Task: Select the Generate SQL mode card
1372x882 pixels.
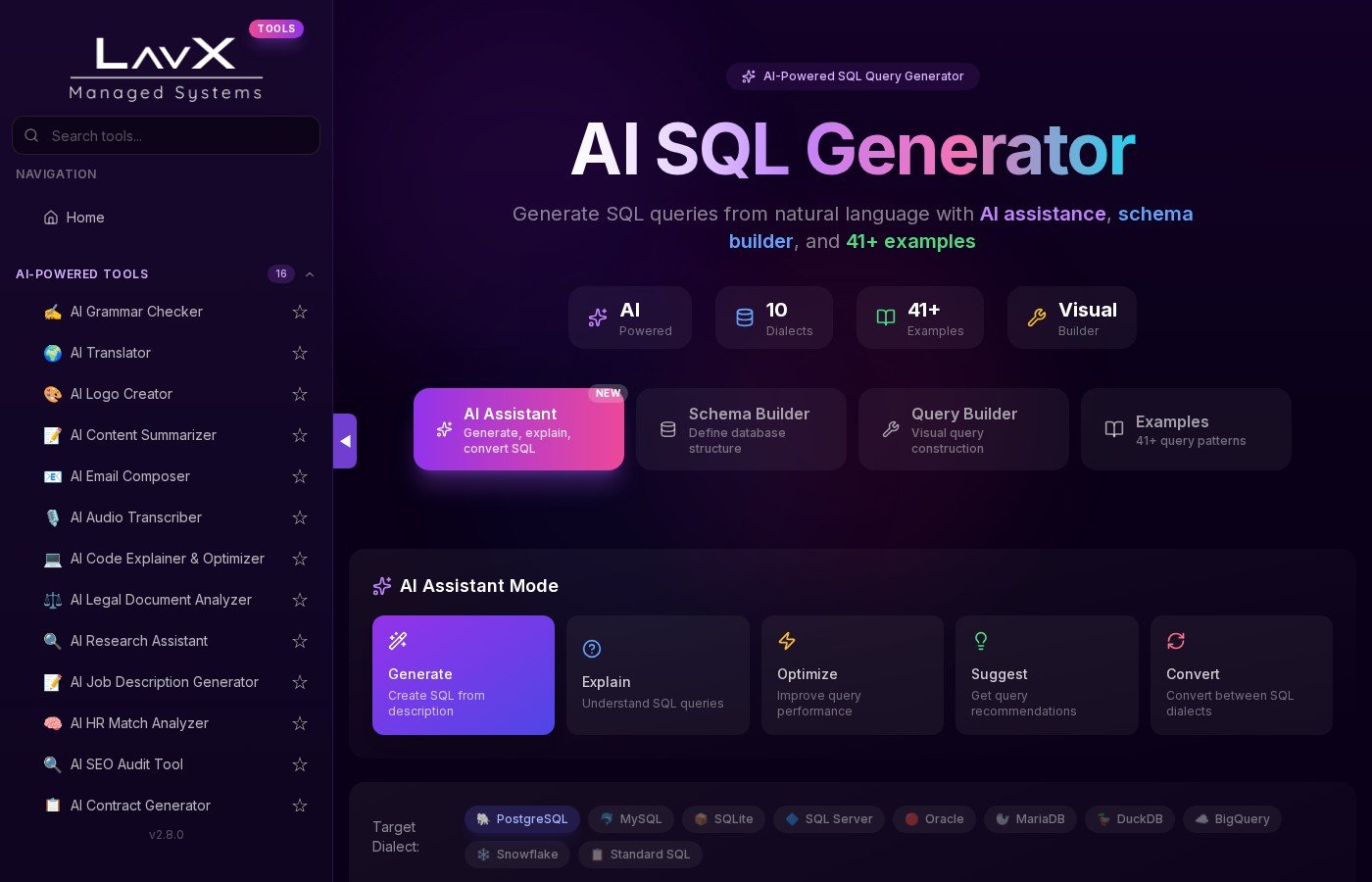Action: (464, 675)
